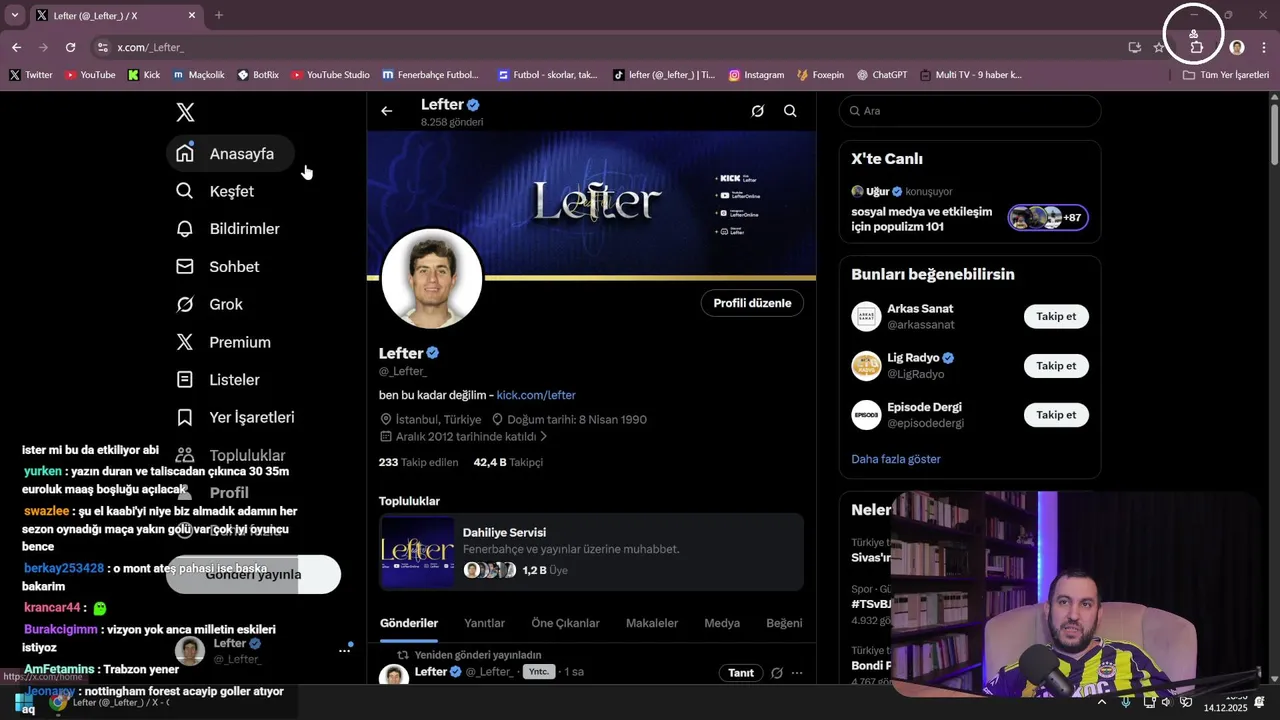The image size is (1280, 720).
Task: Click the install app icon in the address bar
Action: coord(1134,47)
